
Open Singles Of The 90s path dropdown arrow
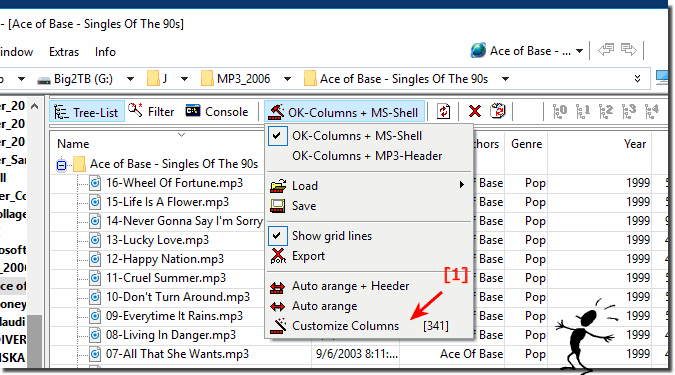tap(505, 79)
